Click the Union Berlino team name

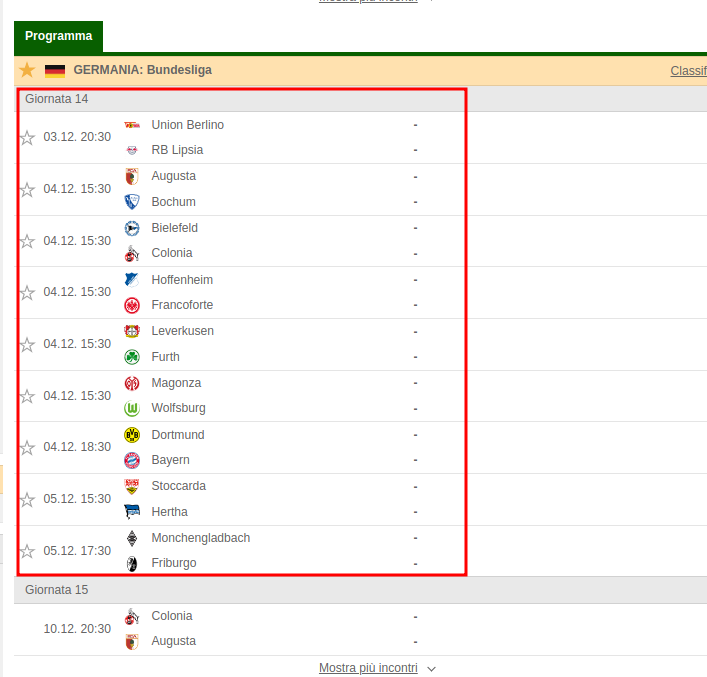188,125
